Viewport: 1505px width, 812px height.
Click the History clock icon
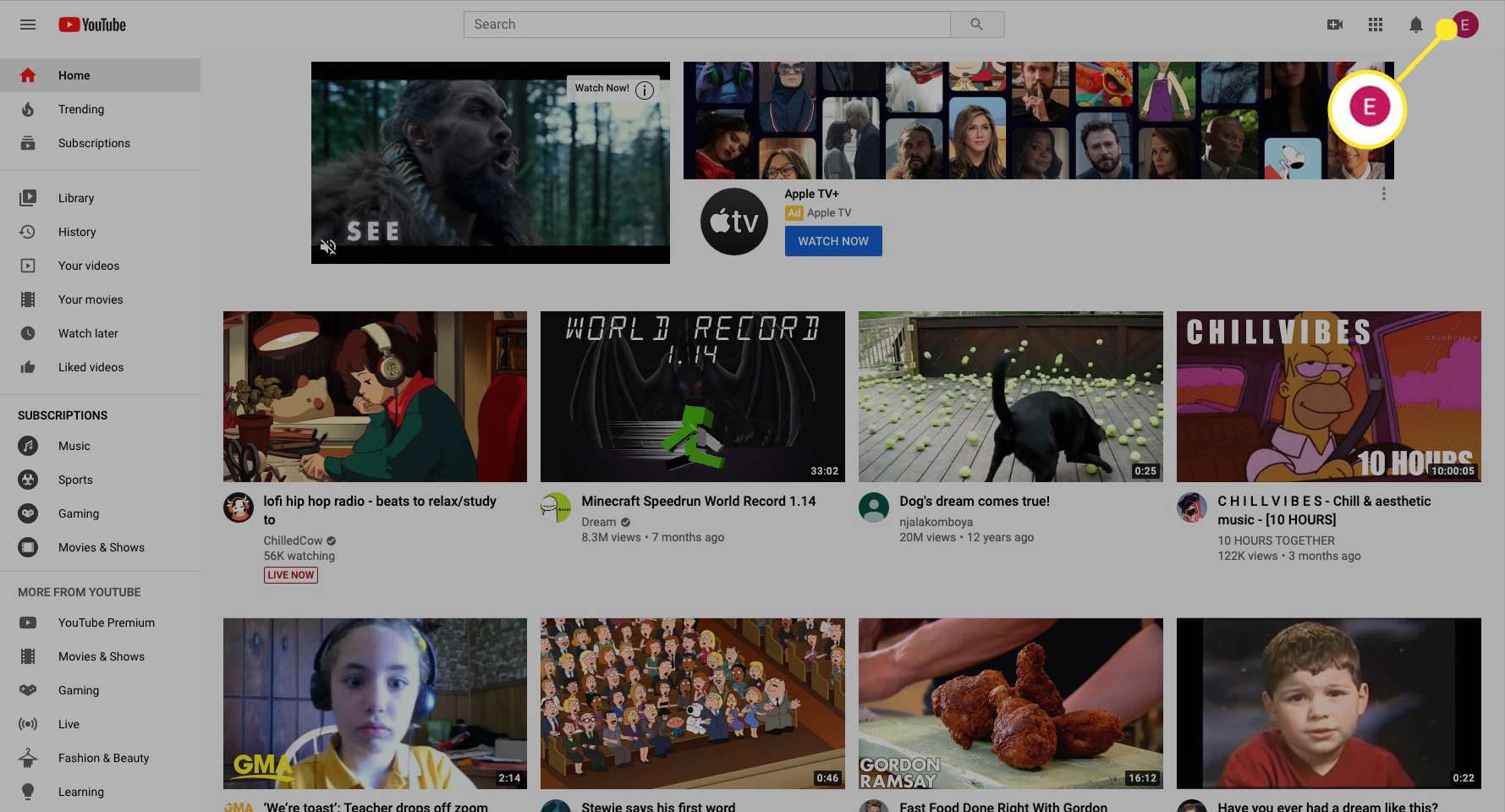tap(28, 232)
